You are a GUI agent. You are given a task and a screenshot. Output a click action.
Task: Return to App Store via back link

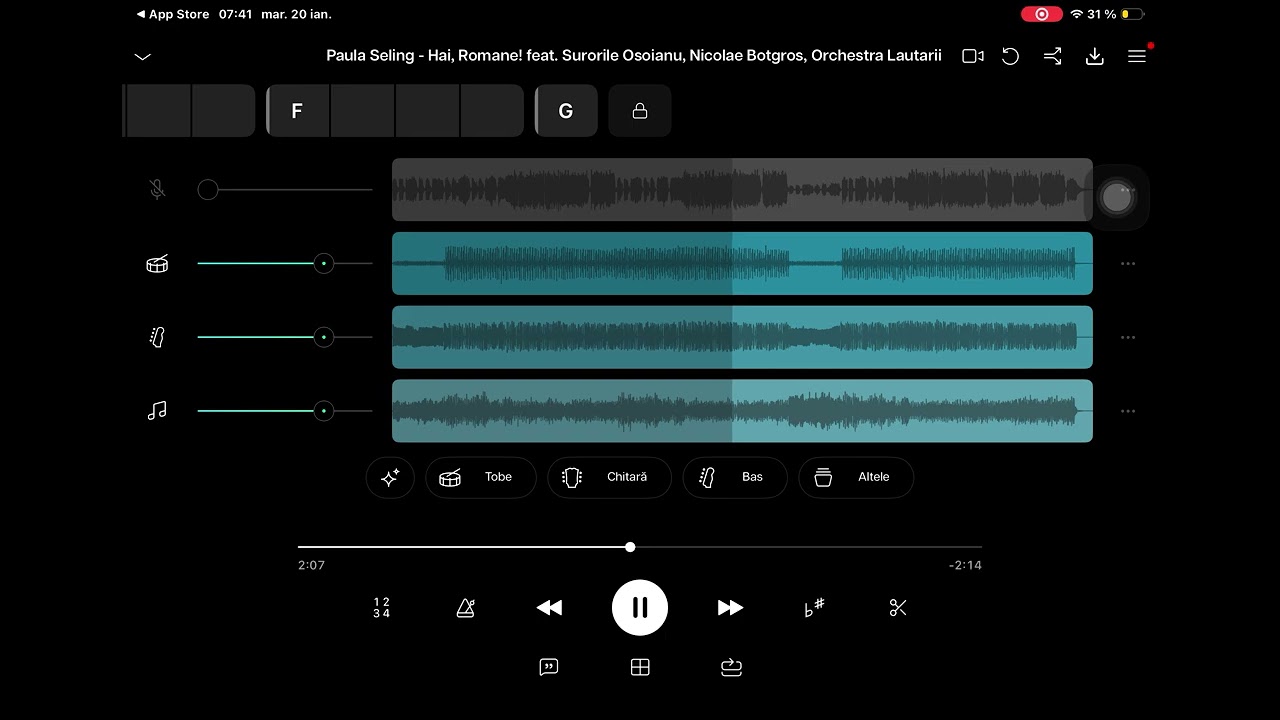(x=173, y=15)
